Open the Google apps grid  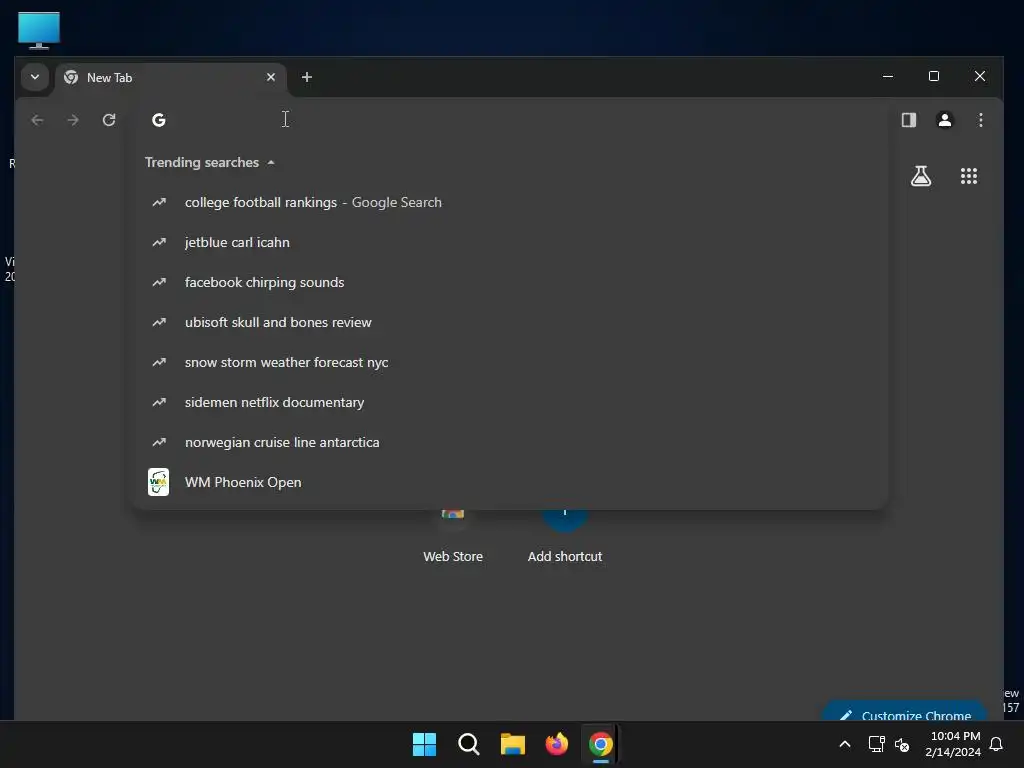coord(968,176)
